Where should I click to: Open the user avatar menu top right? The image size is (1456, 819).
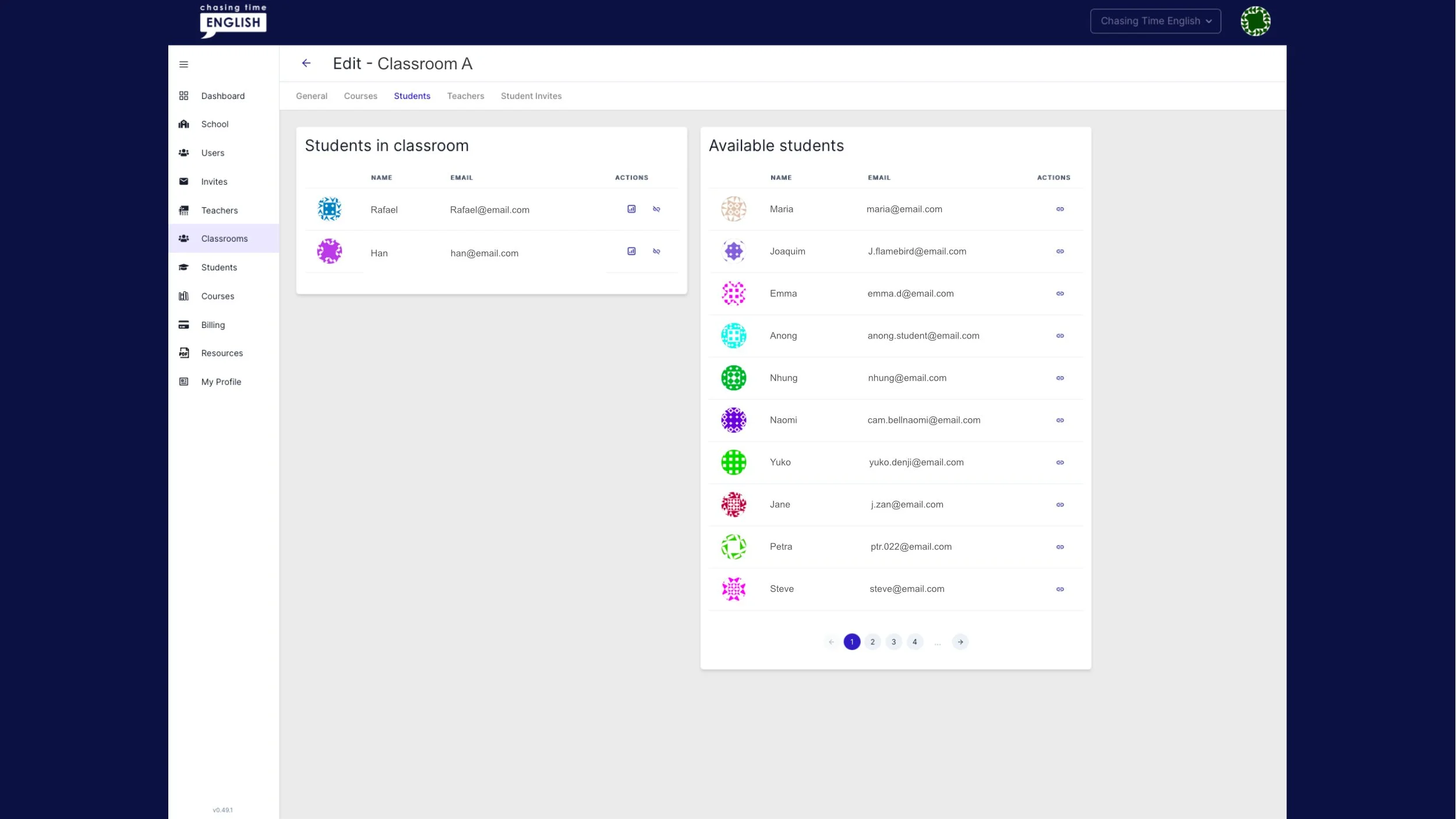(x=1255, y=21)
